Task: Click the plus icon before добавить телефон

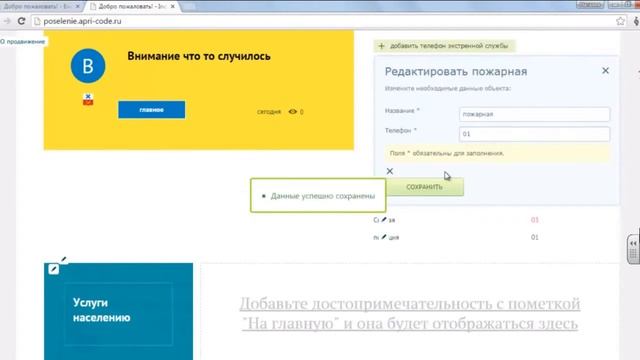Action: tap(381, 46)
